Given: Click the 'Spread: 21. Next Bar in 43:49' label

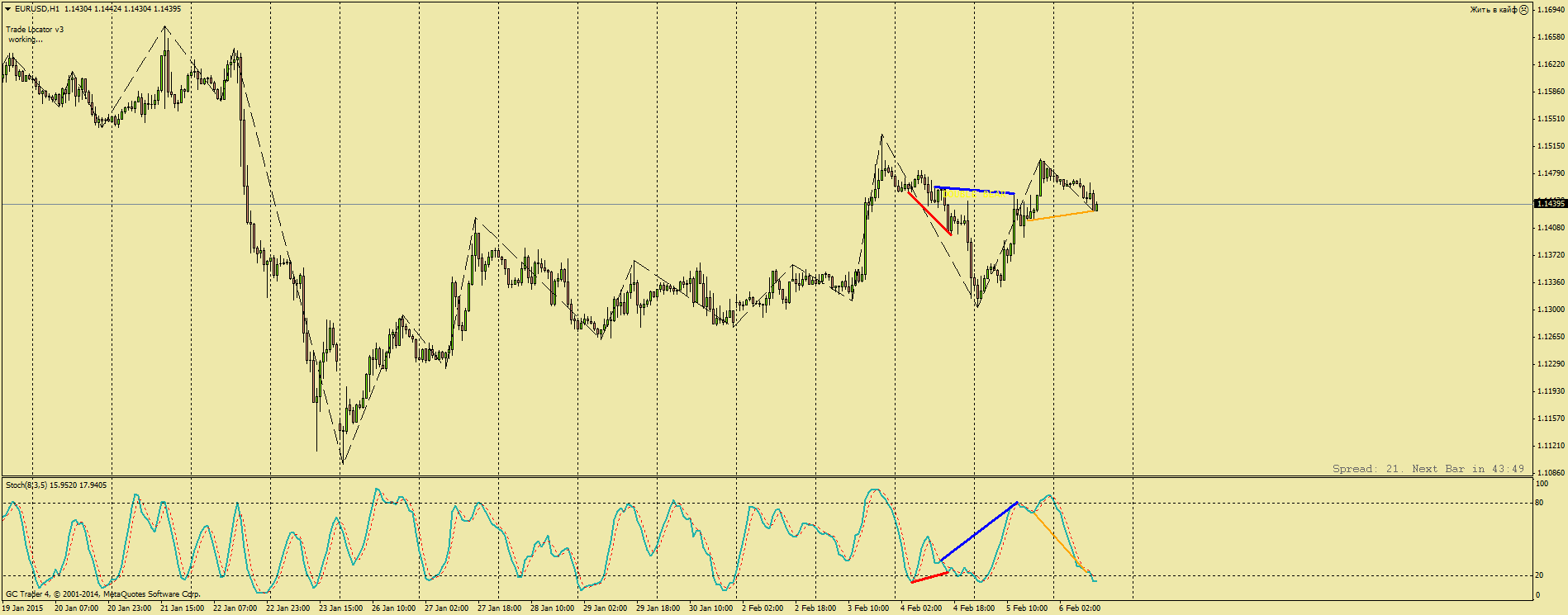Looking at the screenshot, I should point(1428,469).
